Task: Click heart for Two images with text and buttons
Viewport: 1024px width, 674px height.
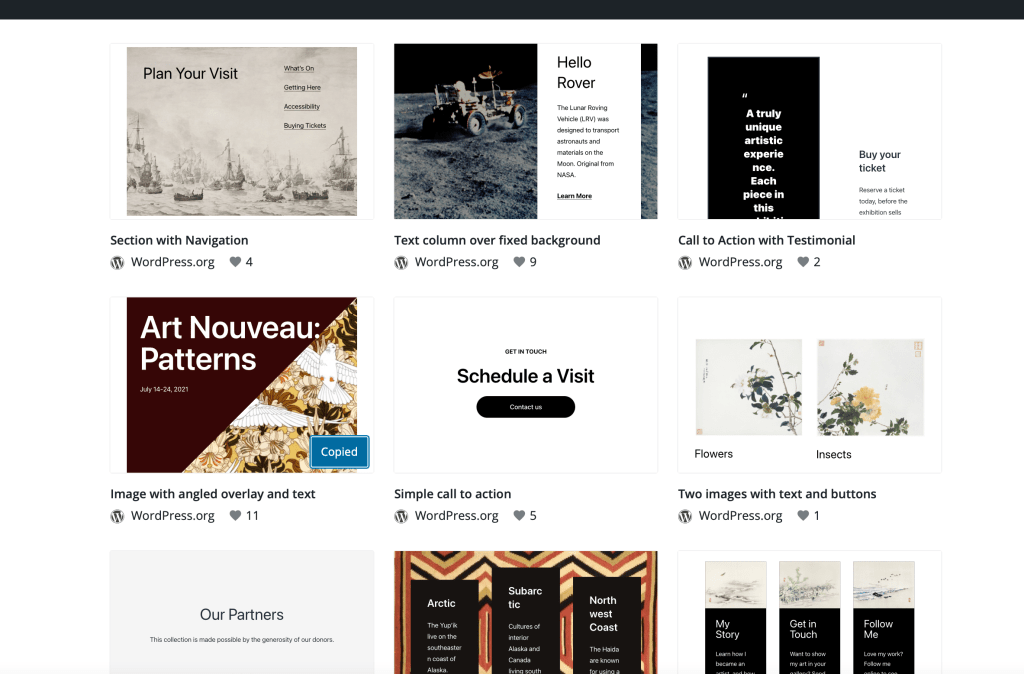Action: point(803,515)
